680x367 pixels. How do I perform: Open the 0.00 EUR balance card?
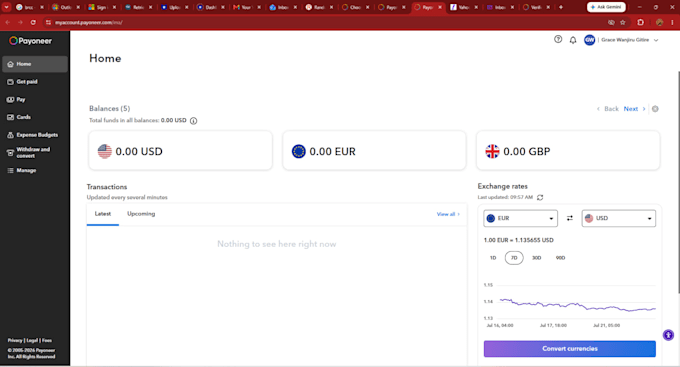point(374,151)
